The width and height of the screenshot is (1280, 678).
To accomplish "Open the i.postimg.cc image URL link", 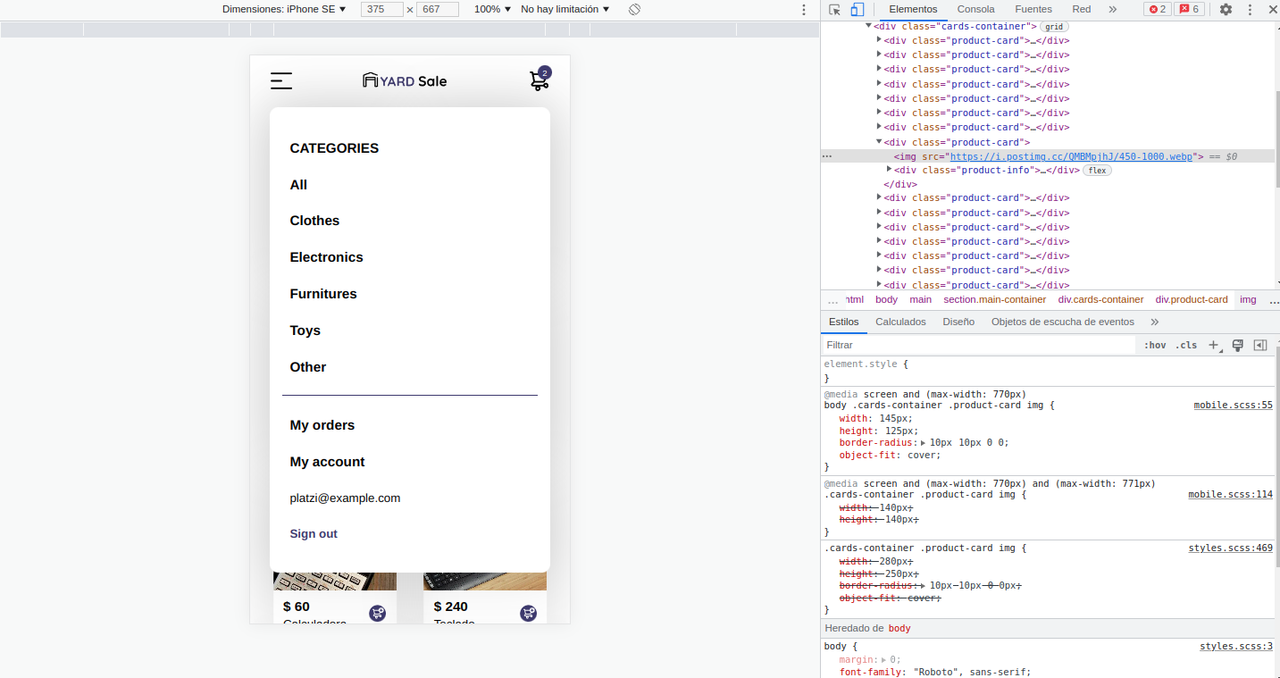I will click(1072, 157).
